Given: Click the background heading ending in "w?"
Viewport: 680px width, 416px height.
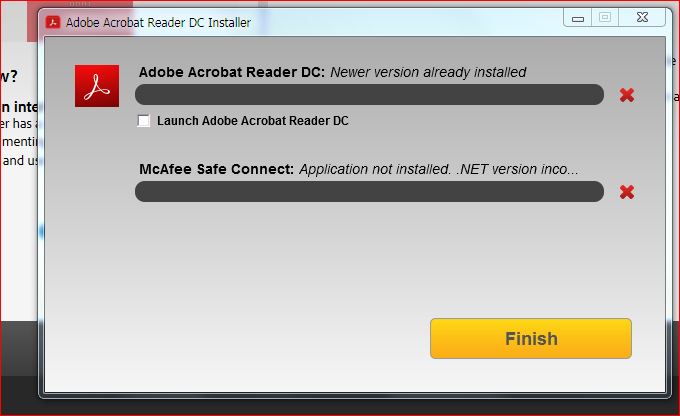Looking at the screenshot, I should tap(9, 76).
